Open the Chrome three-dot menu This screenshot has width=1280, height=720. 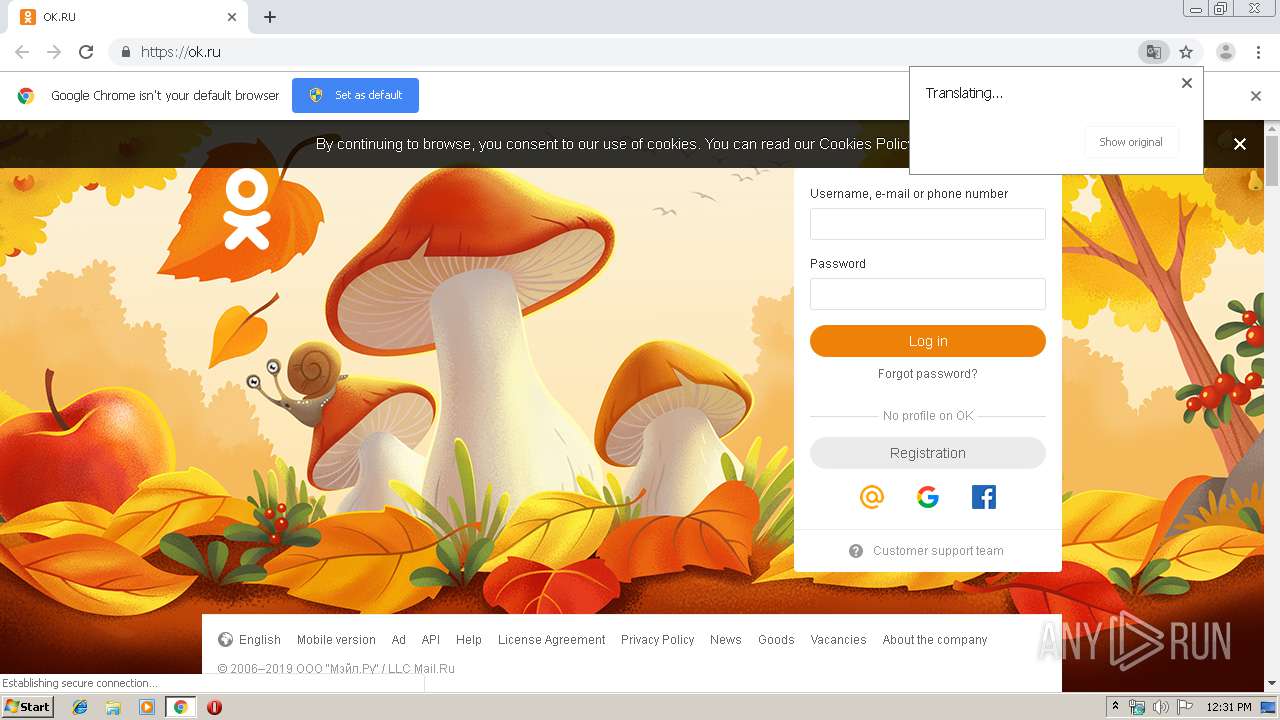pyautogui.click(x=1259, y=52)
